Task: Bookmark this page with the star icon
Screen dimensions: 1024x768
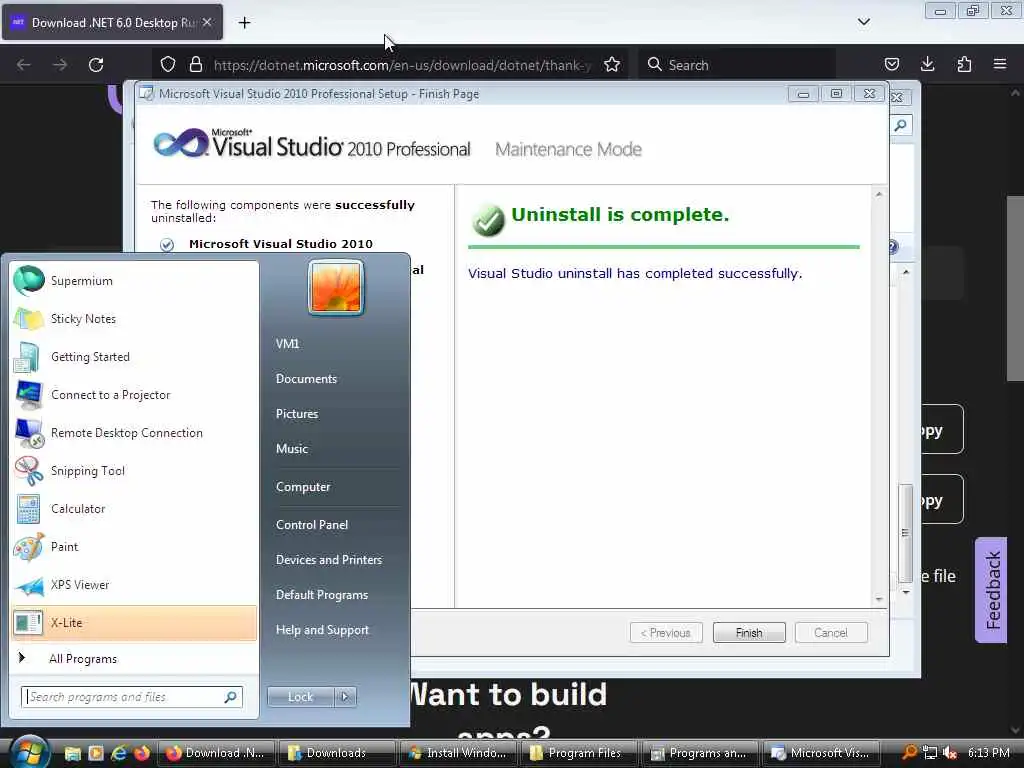Action: pos(612,65)
